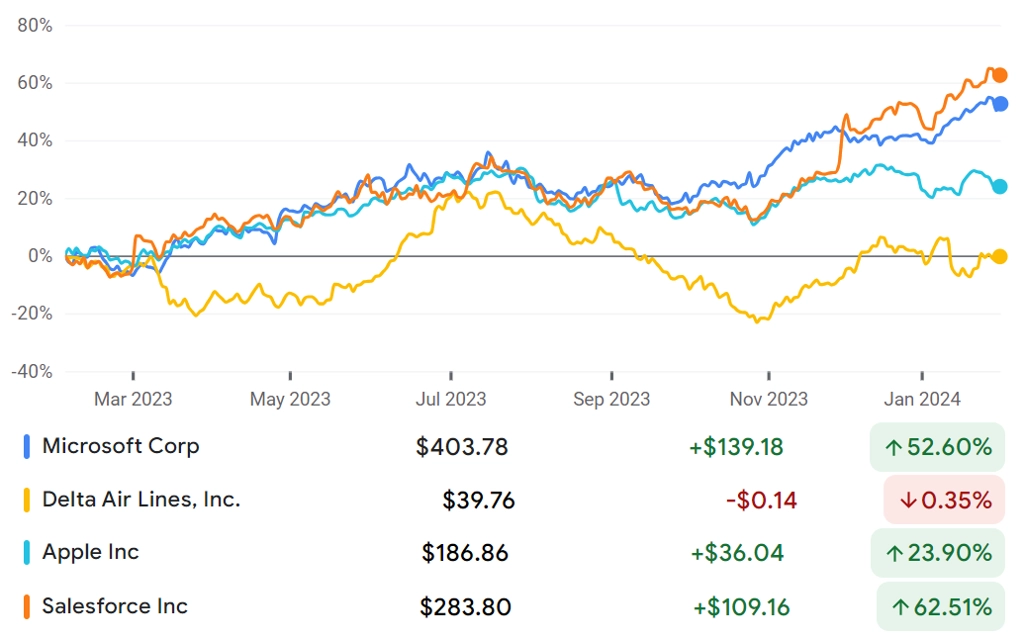Image resolution: width=1024 pixels, height=640 pixels.
Task: Open the Salesforce Inc stock entry
Action: click(x=115, y=606)
